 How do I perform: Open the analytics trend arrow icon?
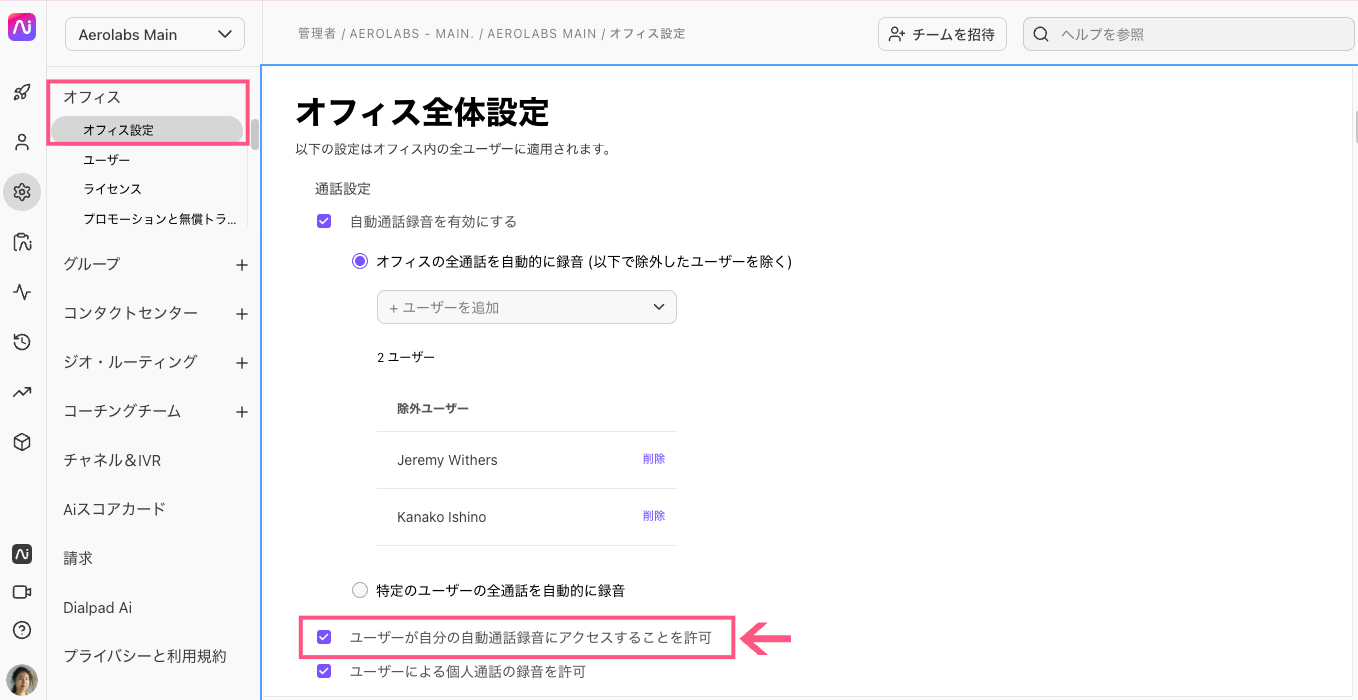tap(22, 392)
